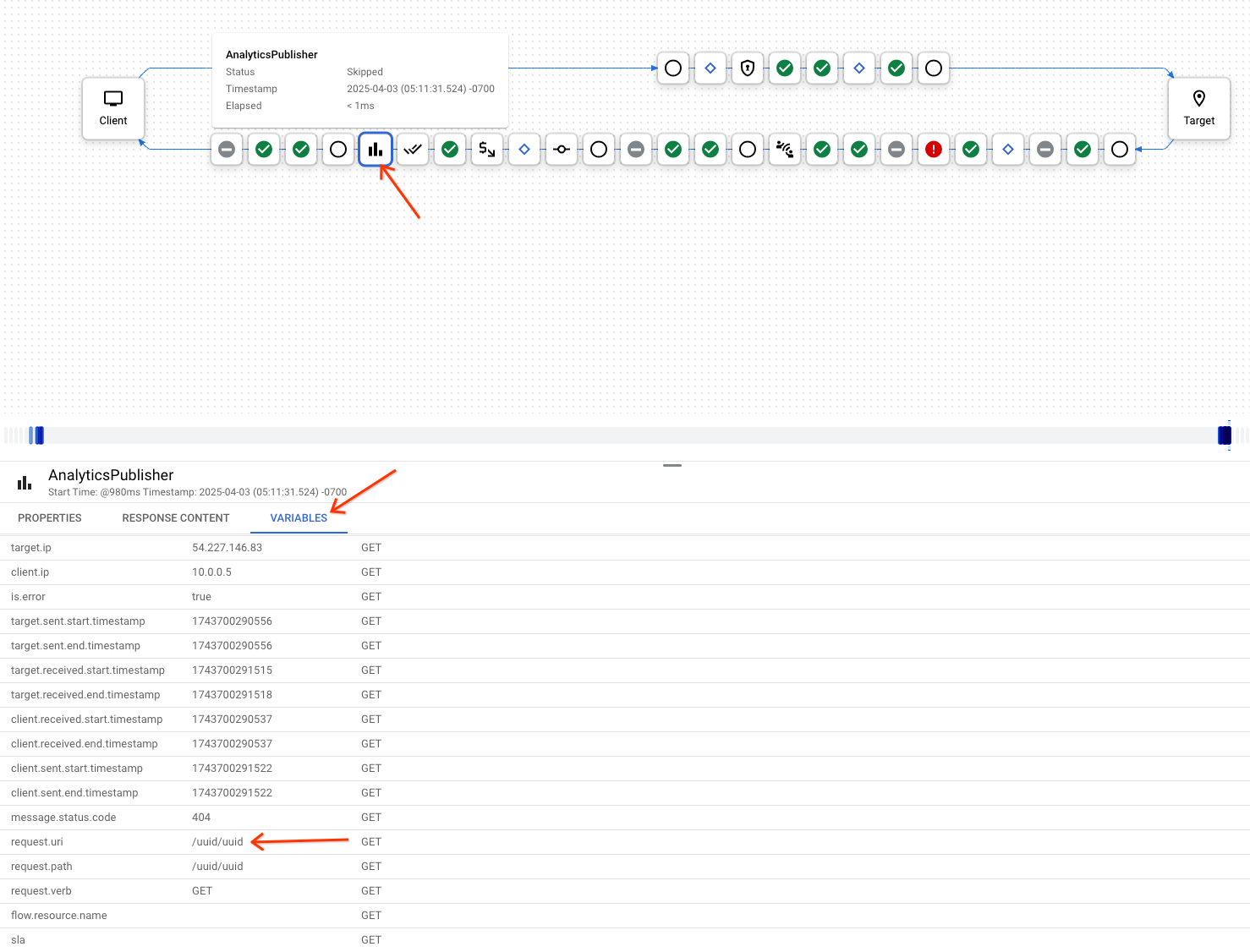Click the satellite message-logging policy icon
Screen dimensions: 1250x952
pos(785,149)
